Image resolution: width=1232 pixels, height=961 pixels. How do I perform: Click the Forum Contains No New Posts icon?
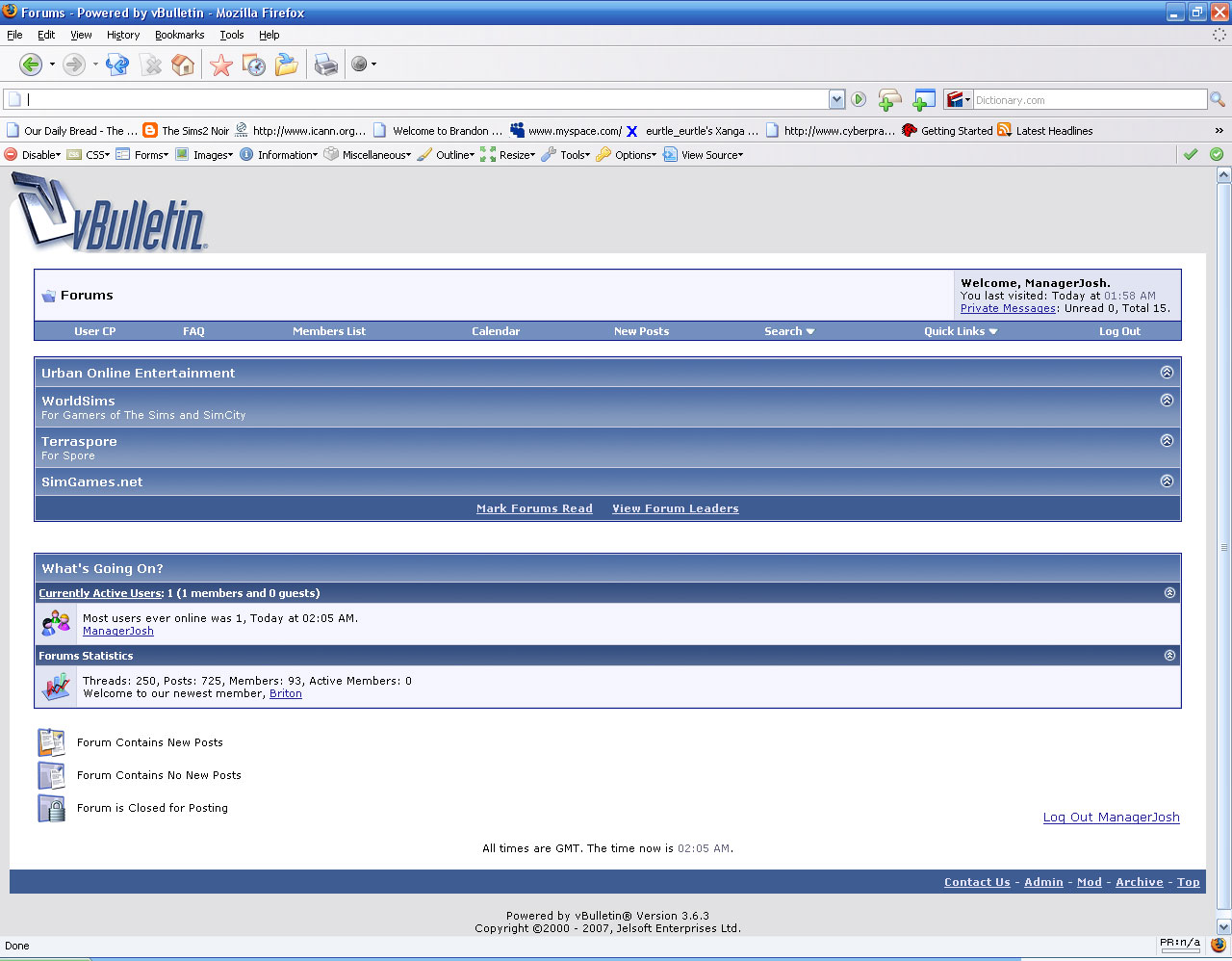(x=51, y=775)
